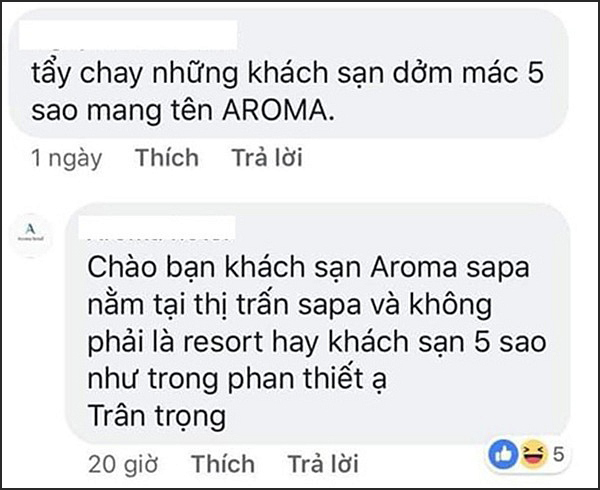600x490 pixels.
Task: Select Trả lời under the Aroma reply
Action: [x=323, y=464]
